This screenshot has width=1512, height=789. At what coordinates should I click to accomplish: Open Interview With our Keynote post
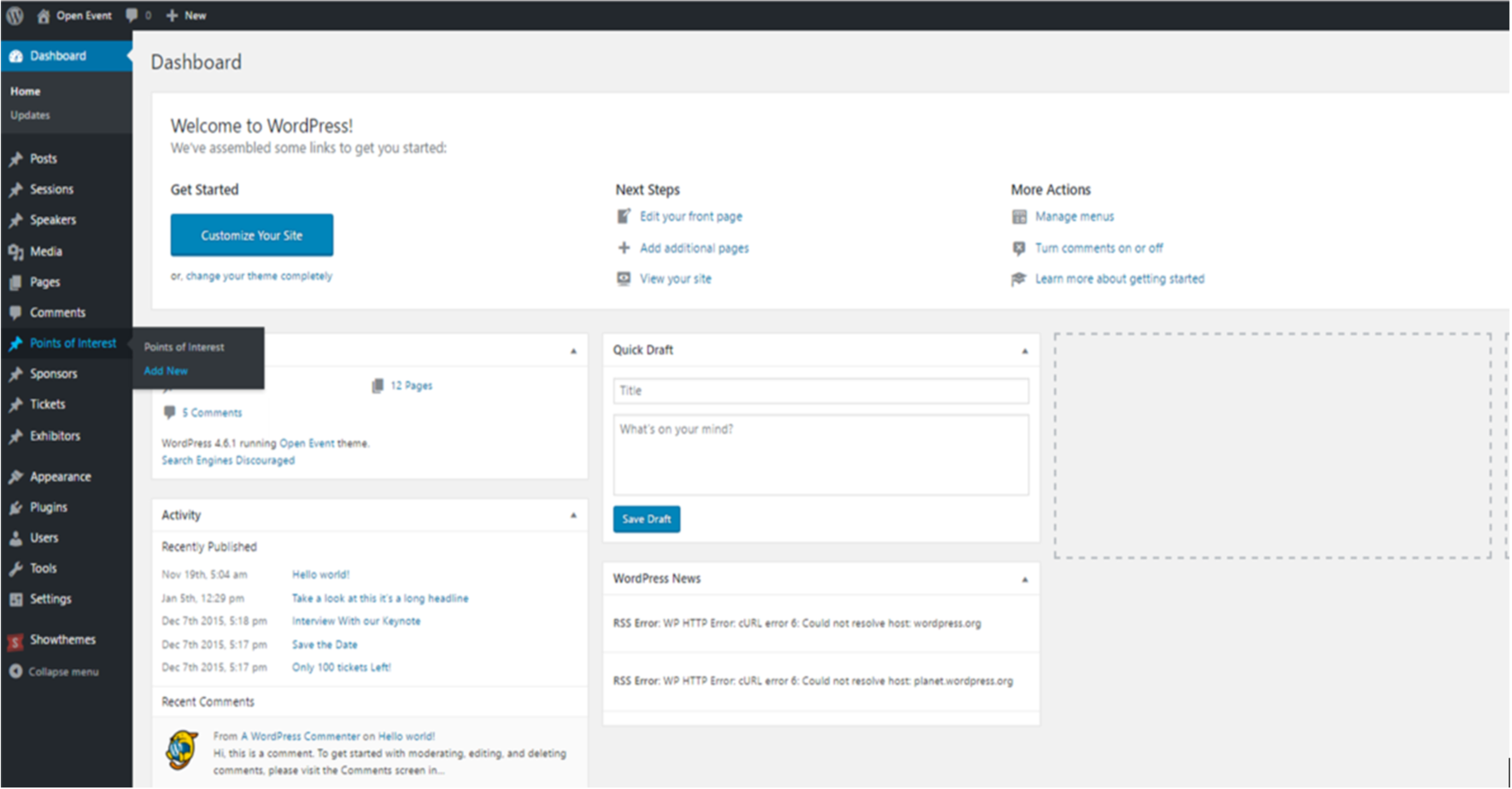(356, 622)
